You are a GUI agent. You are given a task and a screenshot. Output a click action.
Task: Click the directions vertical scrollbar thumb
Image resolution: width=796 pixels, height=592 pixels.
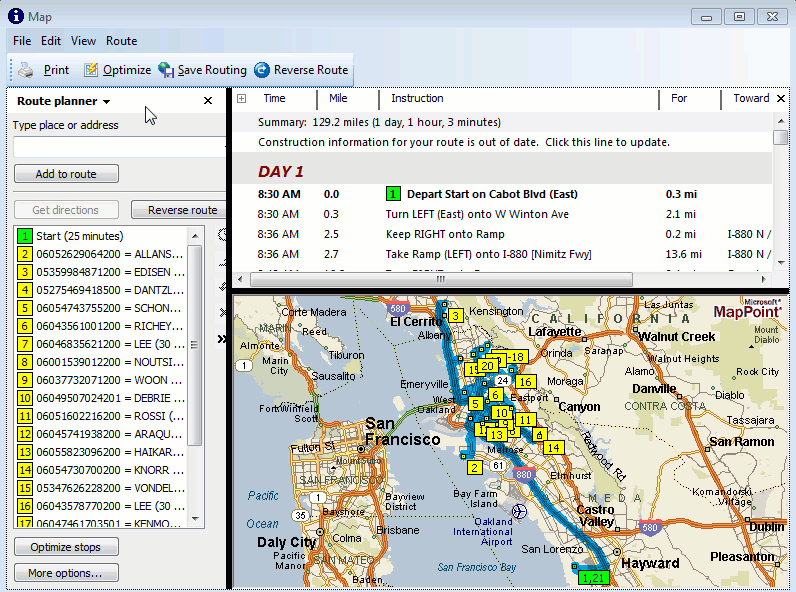tap(781, 137)
